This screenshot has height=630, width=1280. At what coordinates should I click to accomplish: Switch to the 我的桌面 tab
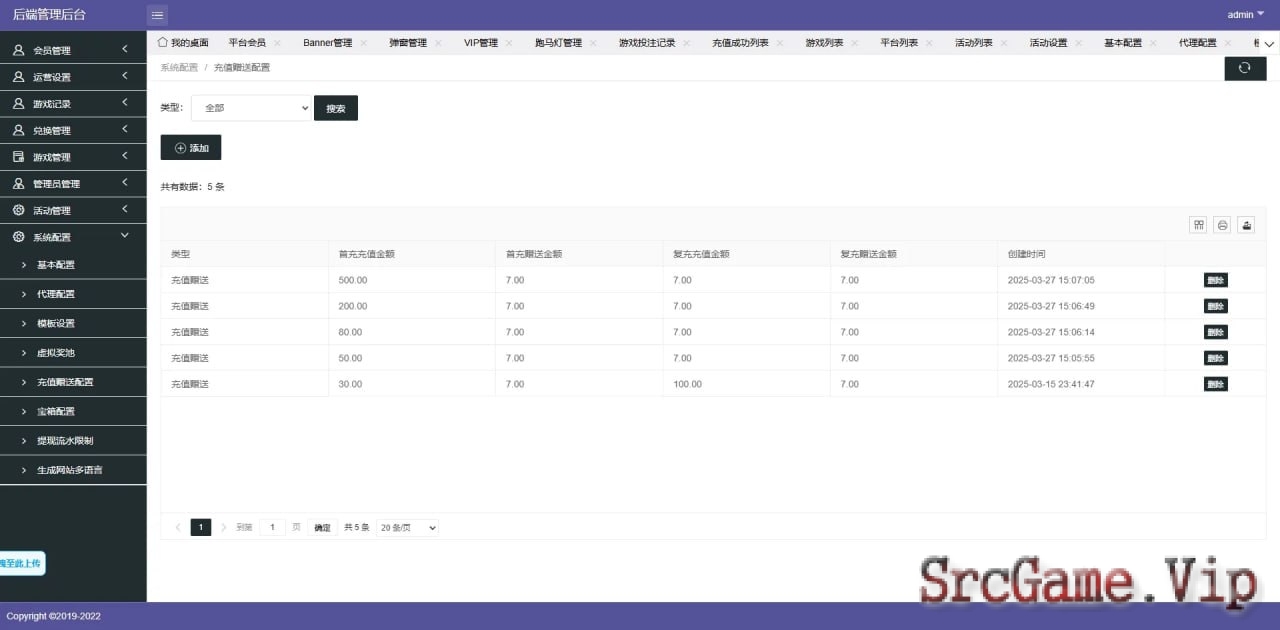(x=183, y=43)
